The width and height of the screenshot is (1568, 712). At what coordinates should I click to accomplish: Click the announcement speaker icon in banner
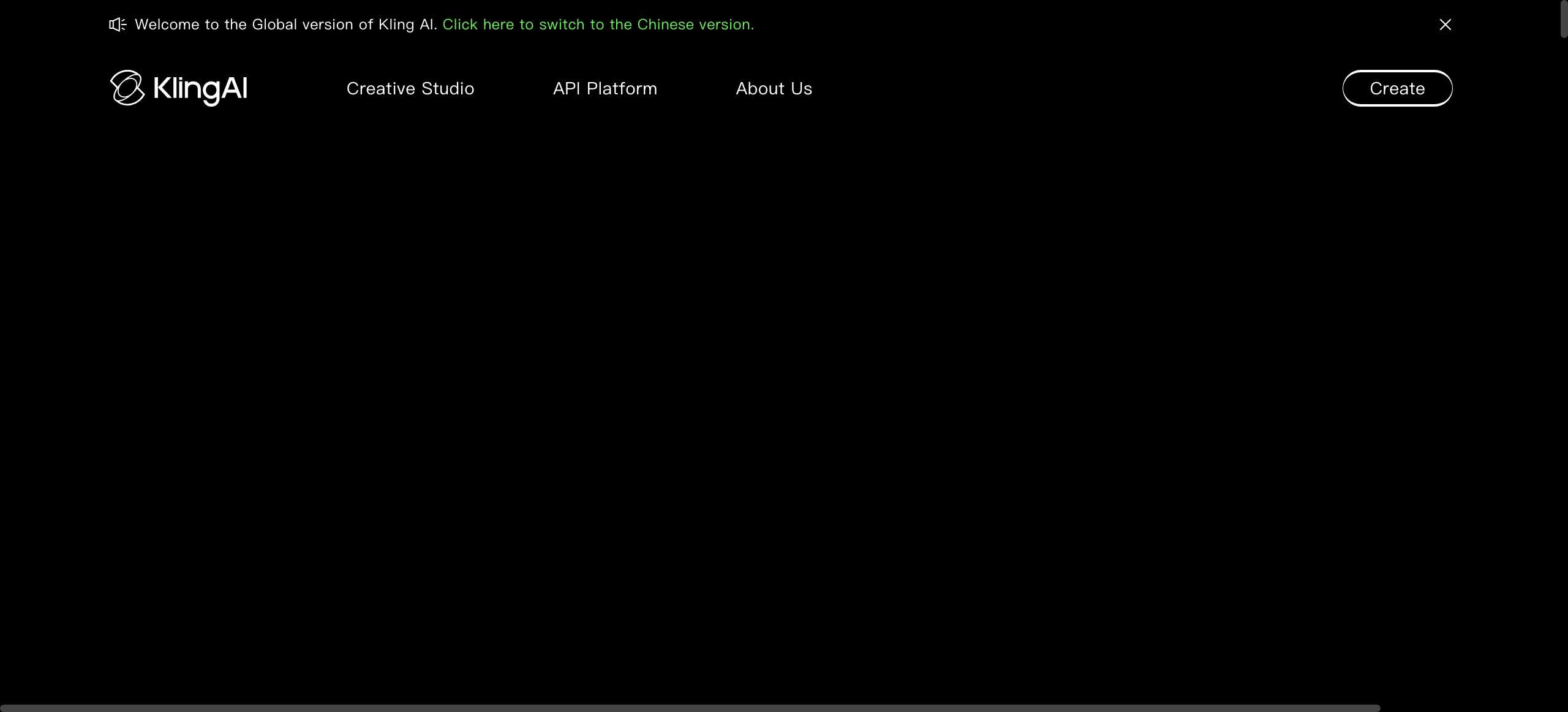(117, 25)
